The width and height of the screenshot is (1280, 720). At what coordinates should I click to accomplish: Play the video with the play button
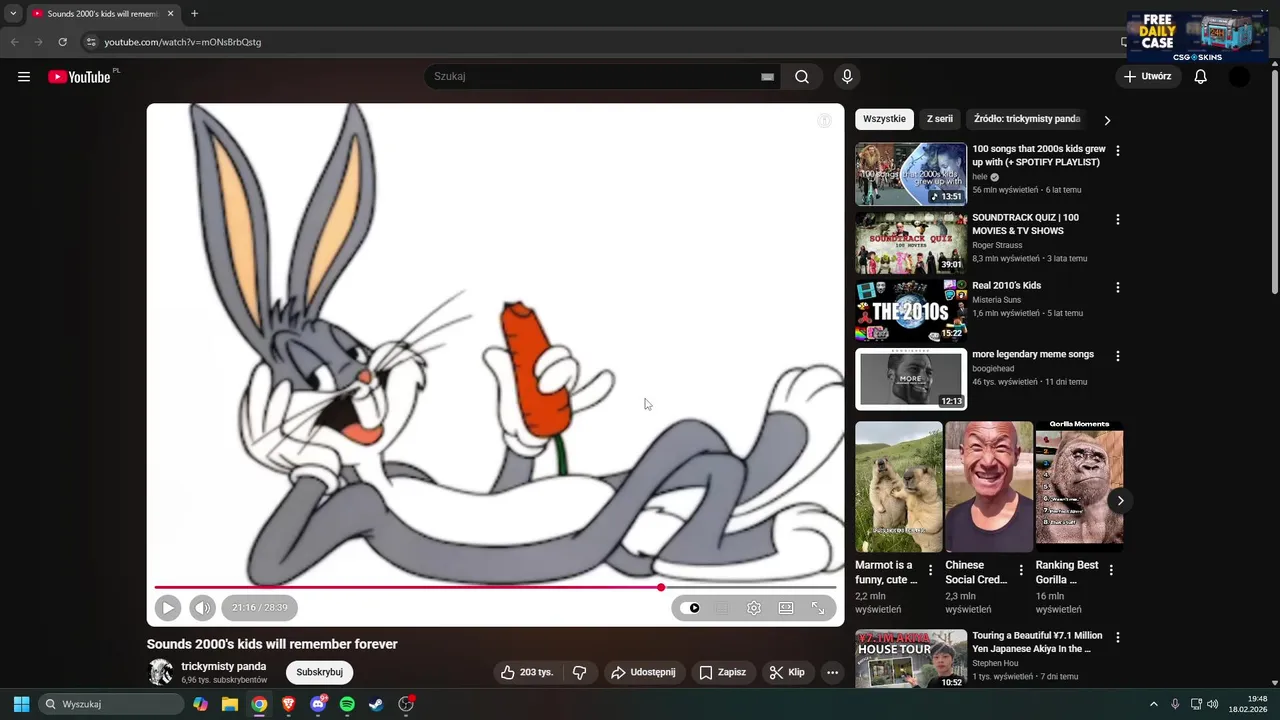168,607
